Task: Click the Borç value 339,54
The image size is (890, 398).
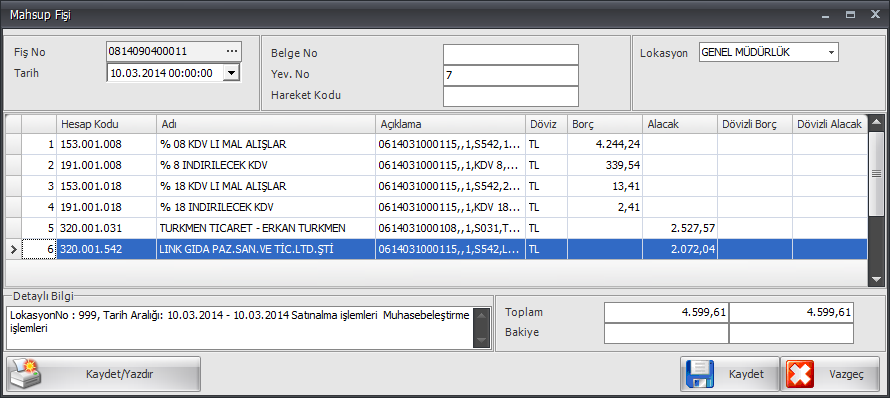Action: [605, 165]
